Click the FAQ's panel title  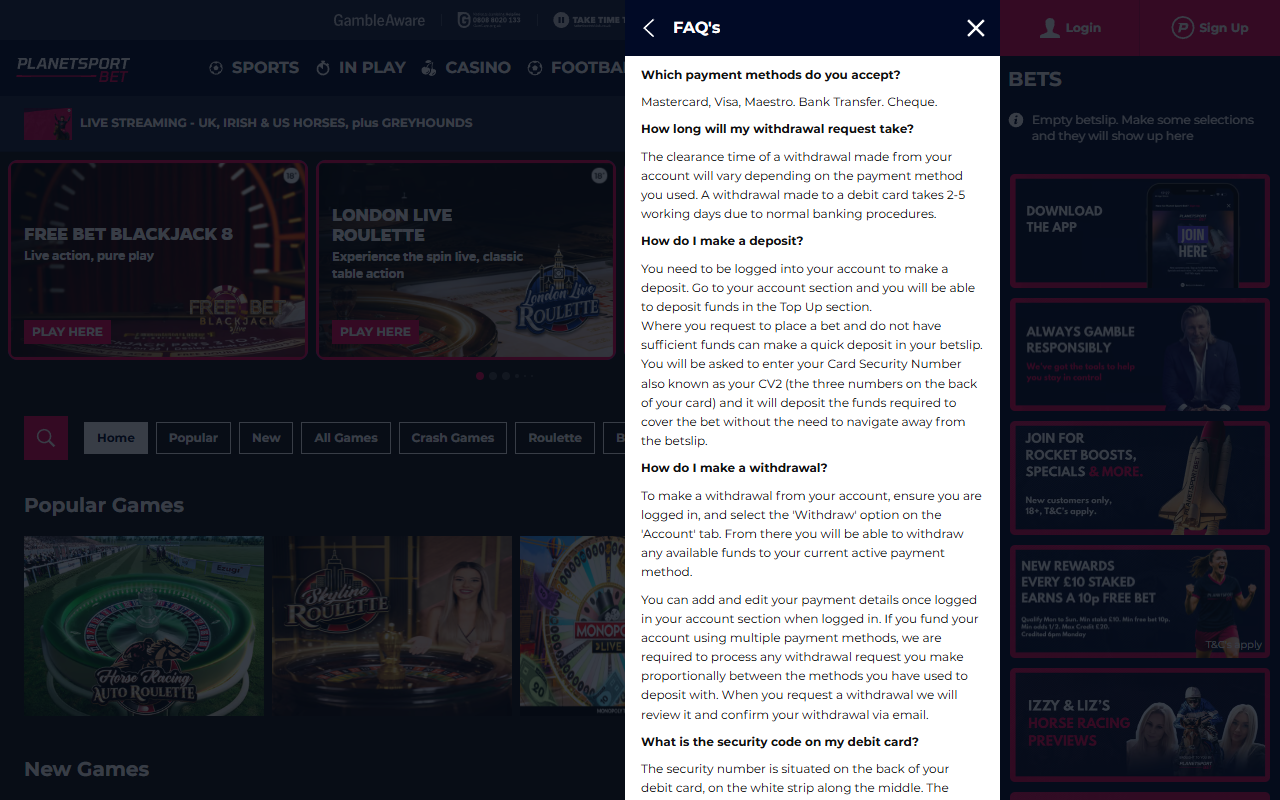pos(697,28)
